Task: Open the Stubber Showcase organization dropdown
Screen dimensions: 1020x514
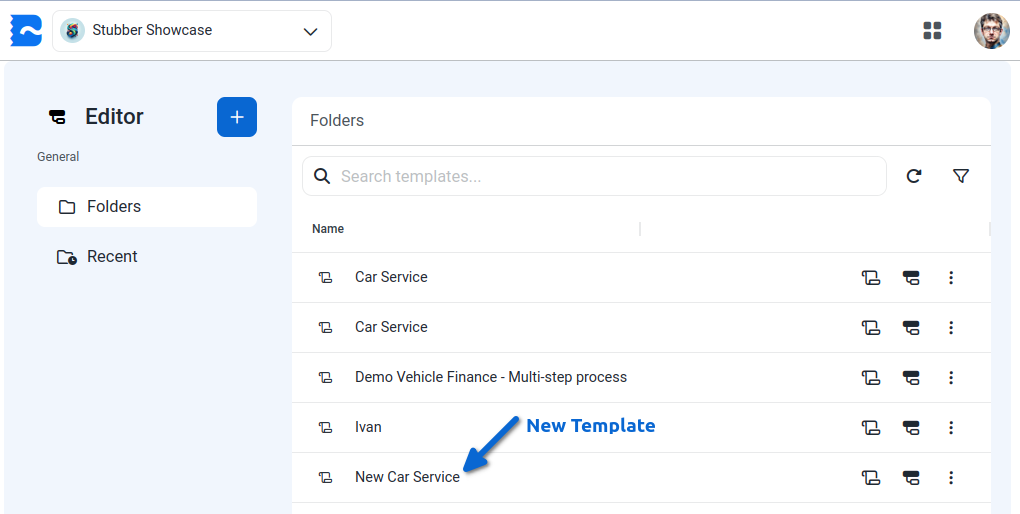Action: [192, 31]
